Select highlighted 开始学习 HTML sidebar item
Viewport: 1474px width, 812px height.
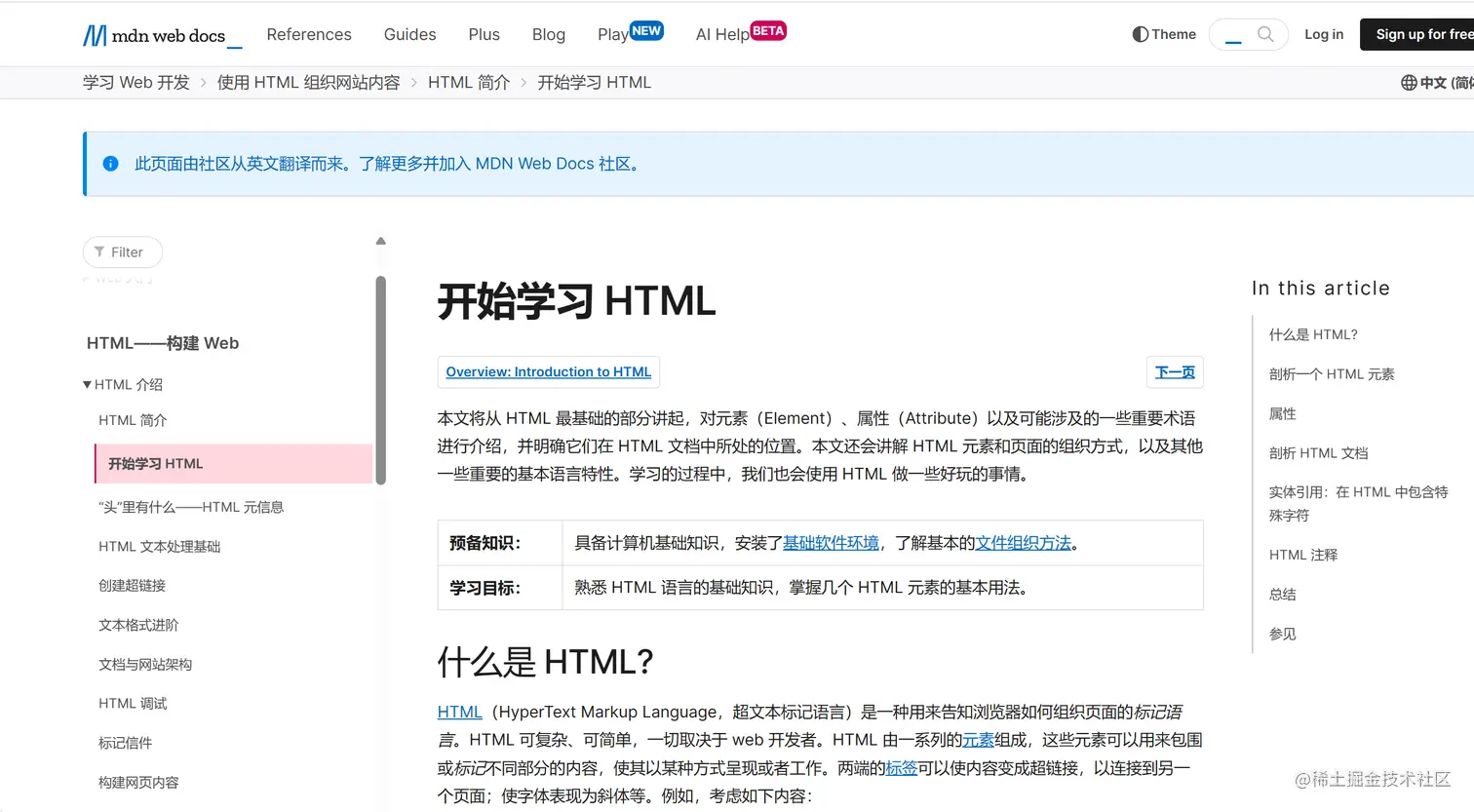(233, 463)
